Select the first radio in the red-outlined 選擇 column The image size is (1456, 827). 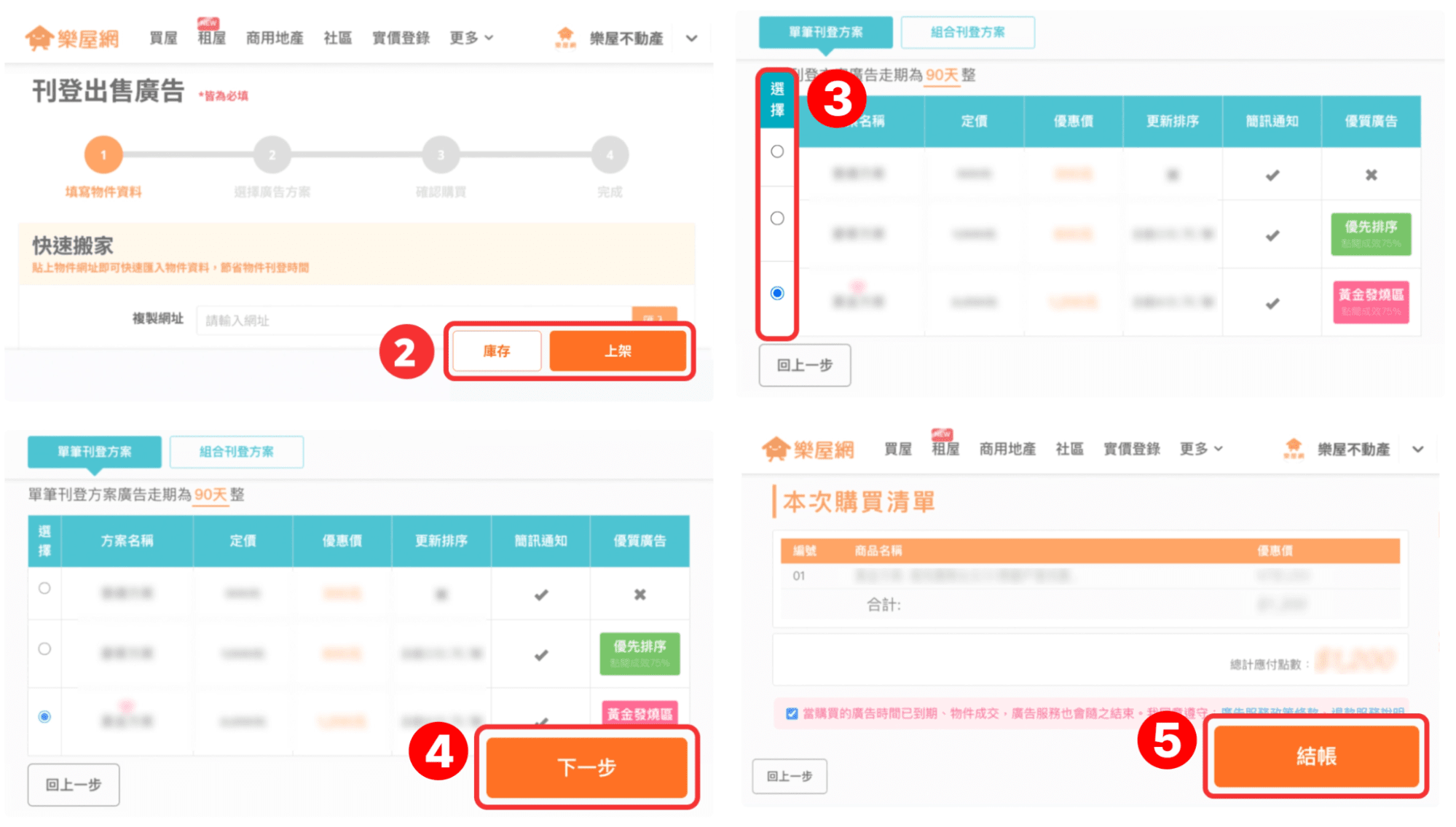click(x=777, y=152)
